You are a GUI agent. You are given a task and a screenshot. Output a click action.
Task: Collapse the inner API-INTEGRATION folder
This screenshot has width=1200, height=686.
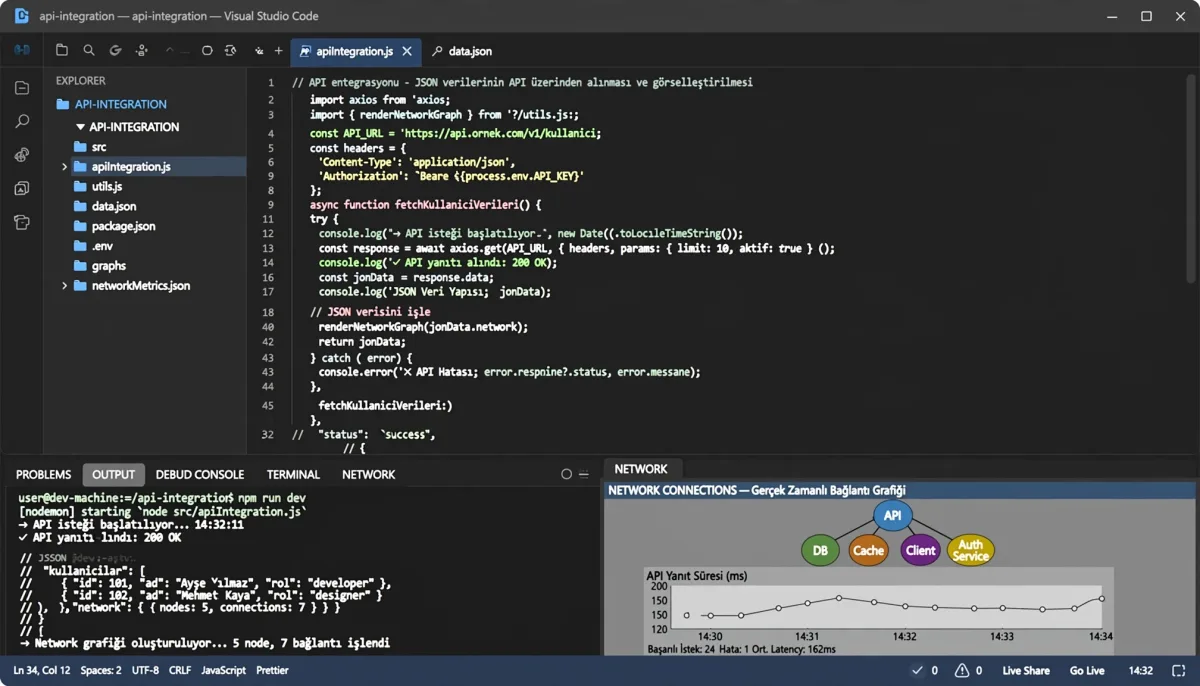81,127
